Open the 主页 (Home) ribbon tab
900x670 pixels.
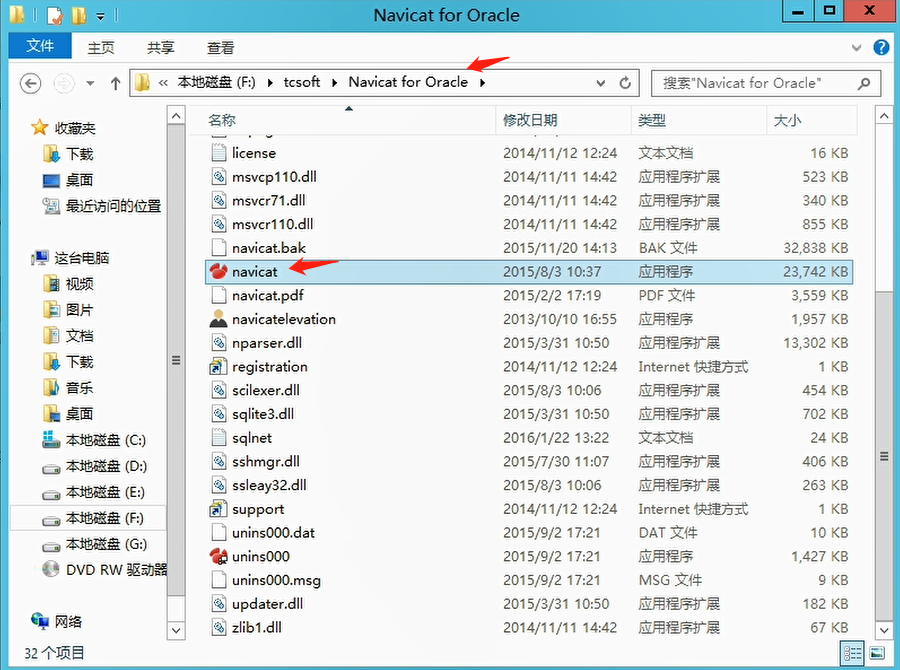click(x=101, y=48)
